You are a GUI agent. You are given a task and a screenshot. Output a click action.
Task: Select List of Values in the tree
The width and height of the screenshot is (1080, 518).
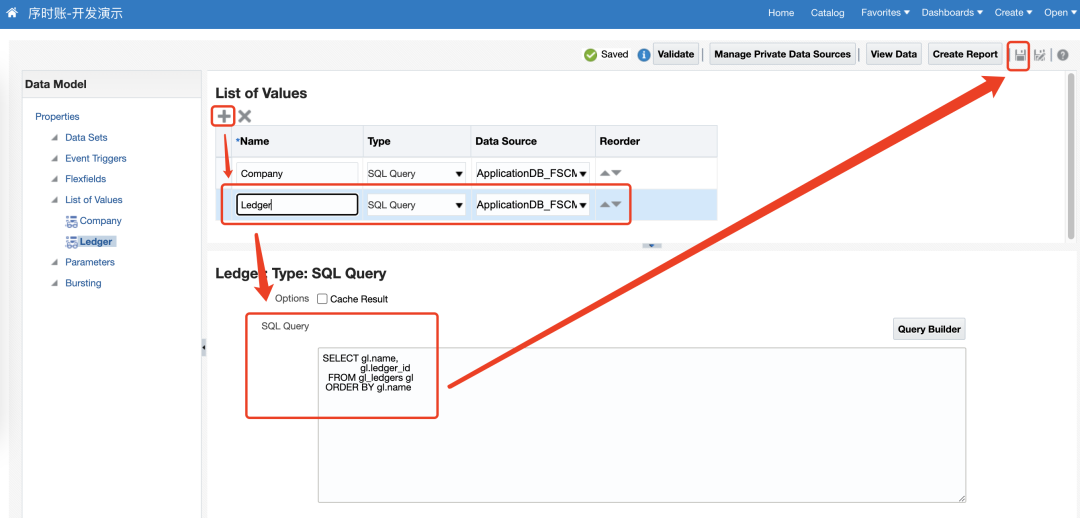(94, 200)
